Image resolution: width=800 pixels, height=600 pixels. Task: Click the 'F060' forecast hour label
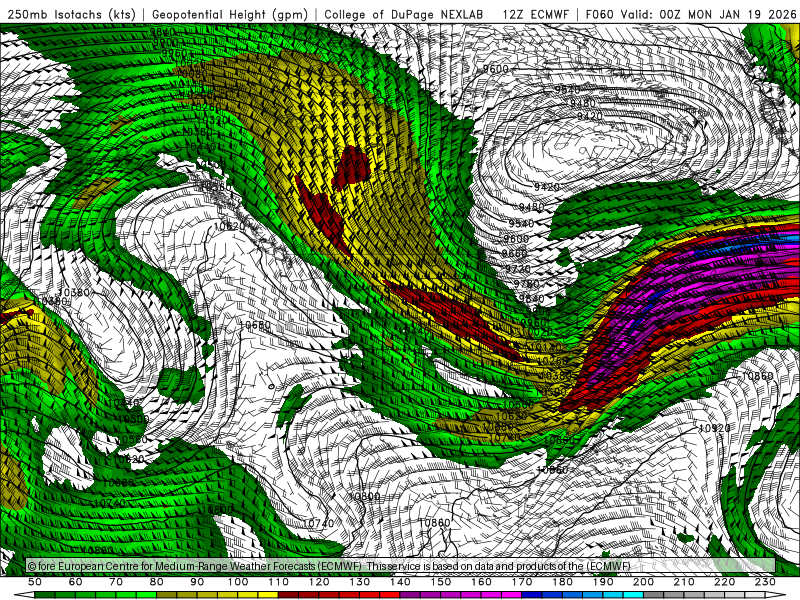click(599, 14)
